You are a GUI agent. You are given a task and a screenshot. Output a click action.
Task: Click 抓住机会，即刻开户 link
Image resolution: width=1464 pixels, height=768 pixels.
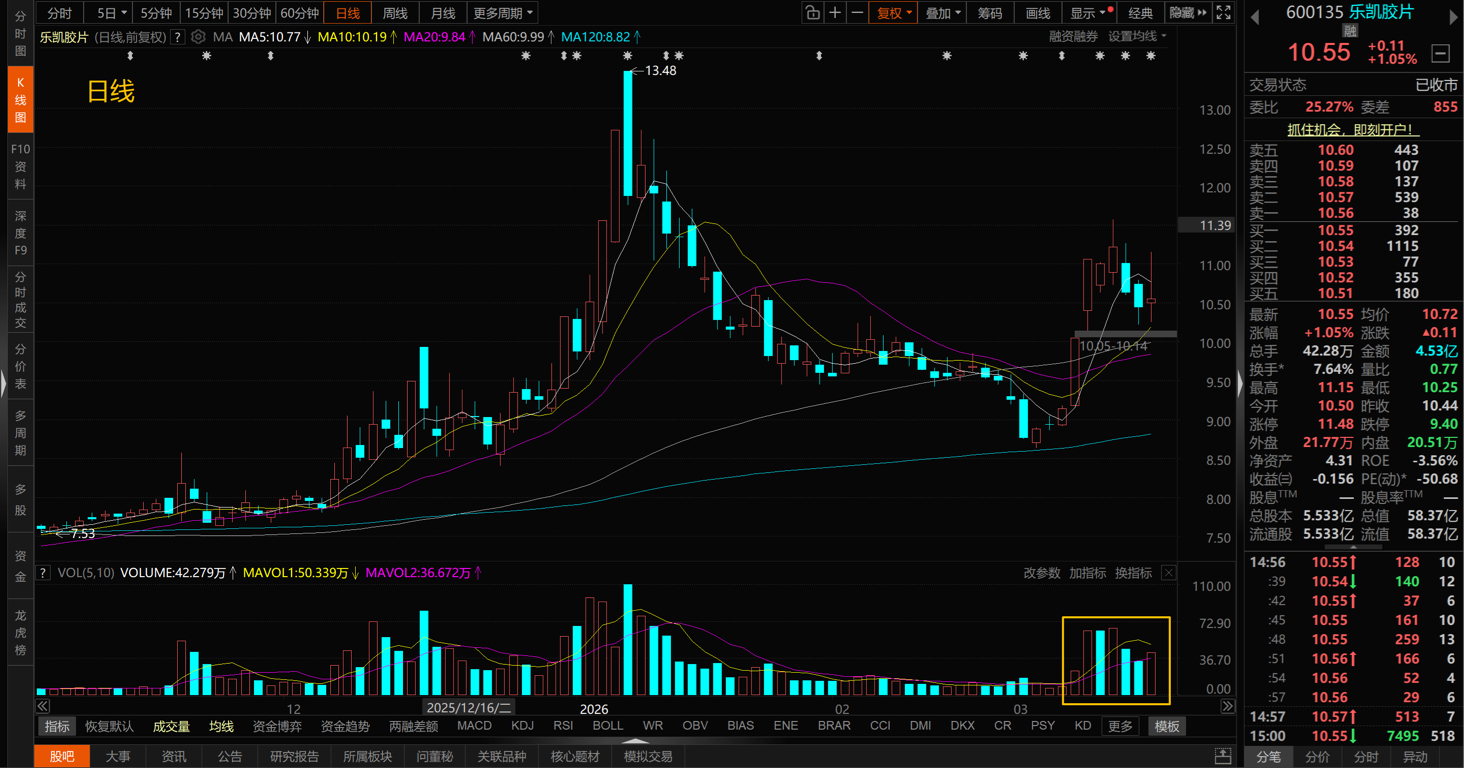point(1353,130)
